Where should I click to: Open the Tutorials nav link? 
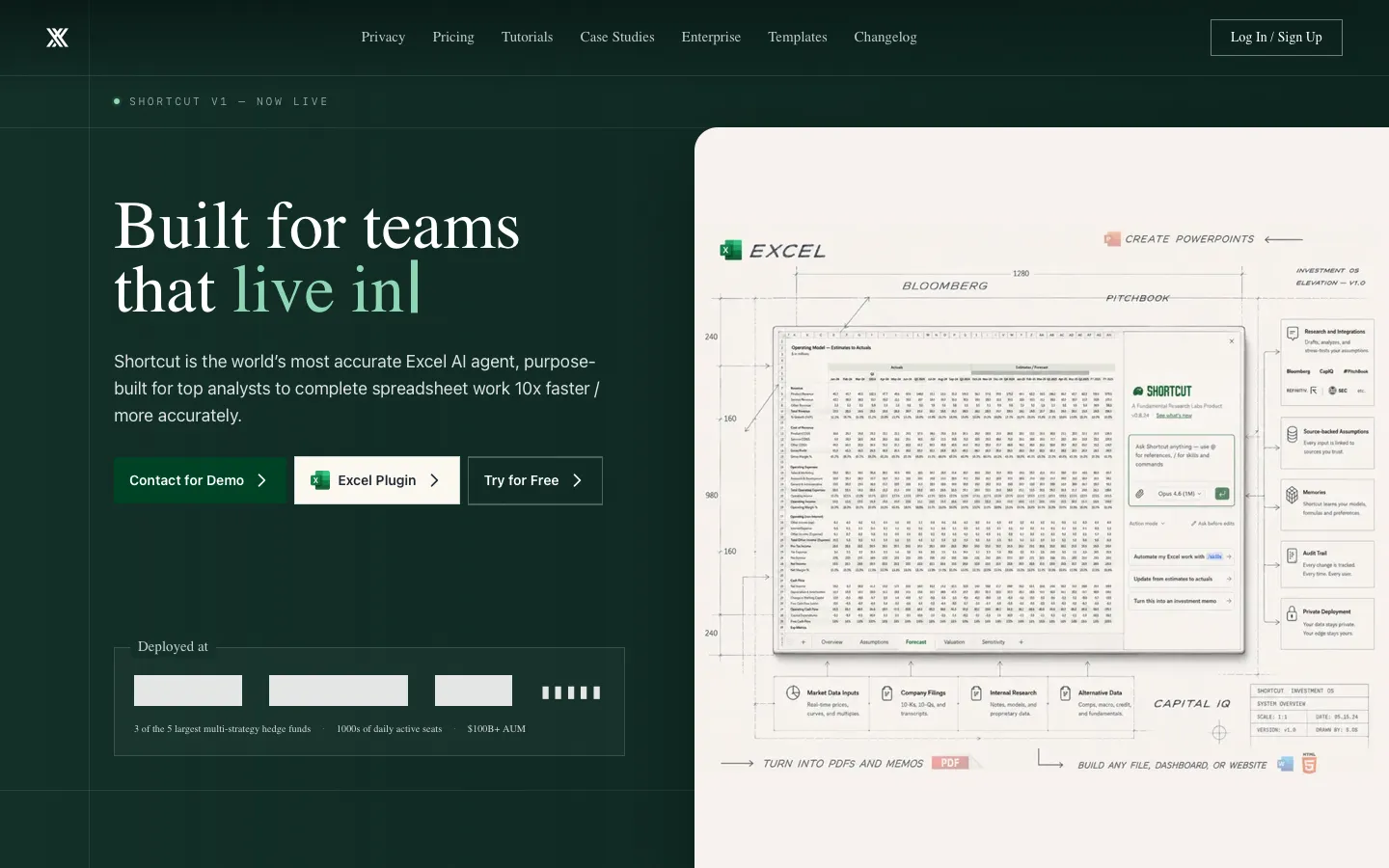point(527,38)
